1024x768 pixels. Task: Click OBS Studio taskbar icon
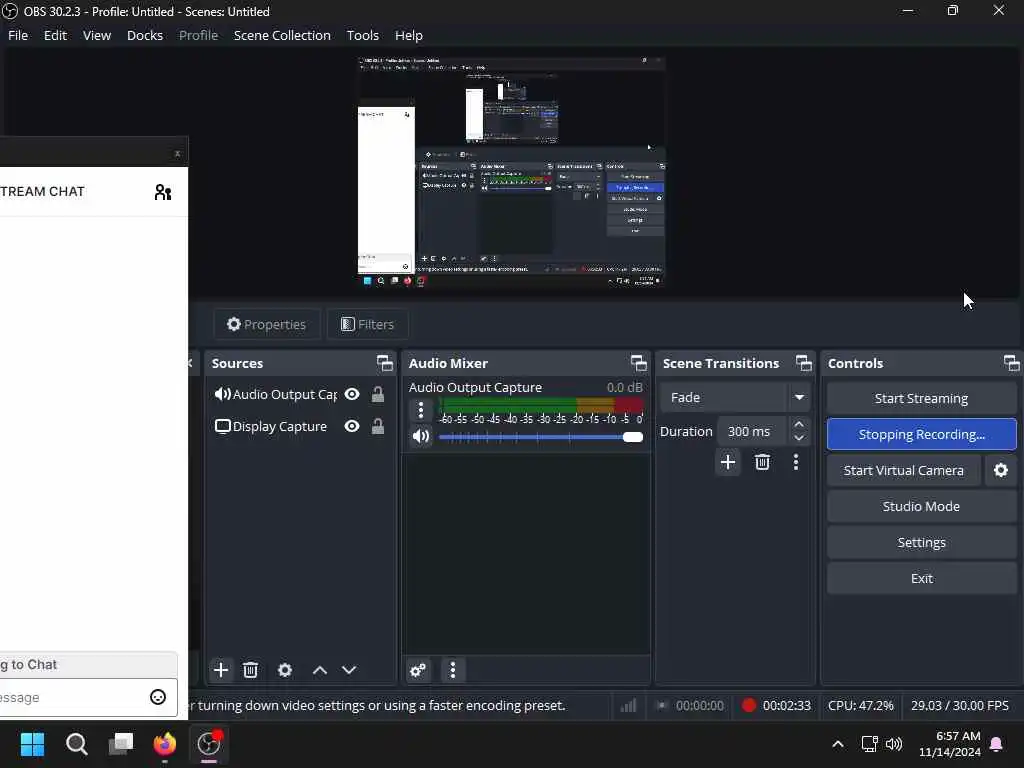(209, 744)
